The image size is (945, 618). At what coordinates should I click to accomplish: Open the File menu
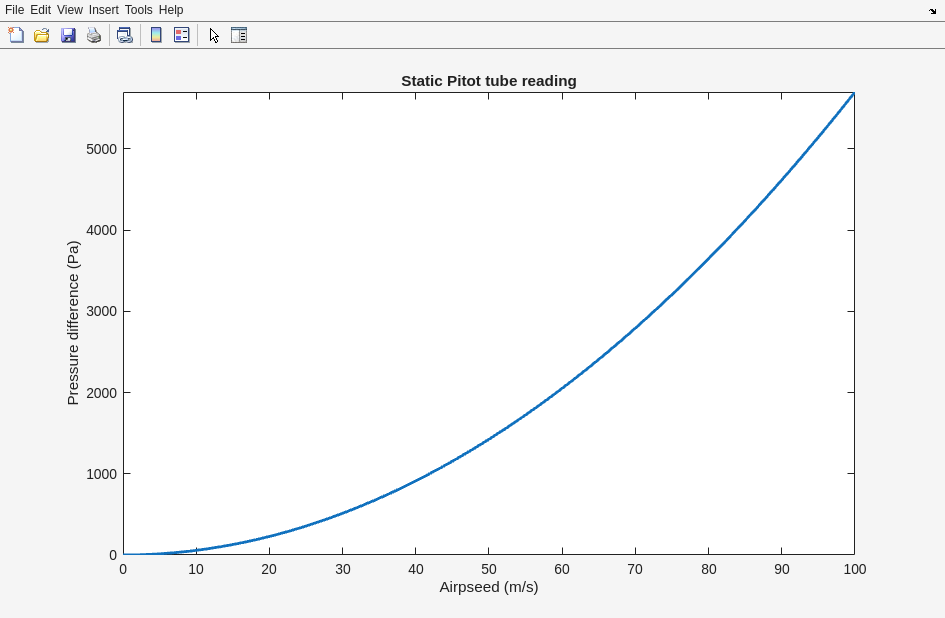click(x=14, y=10)
